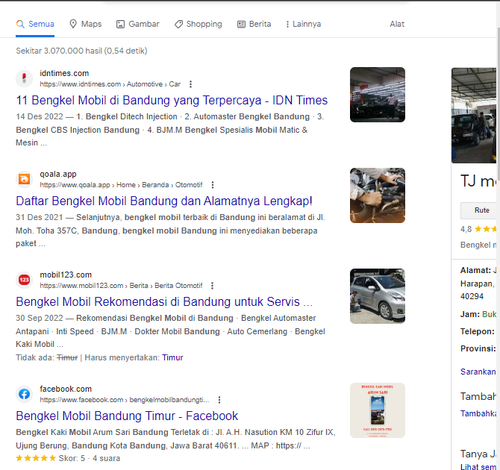
Task: Open the Alat tools button
Action: [x=397, y=24]
